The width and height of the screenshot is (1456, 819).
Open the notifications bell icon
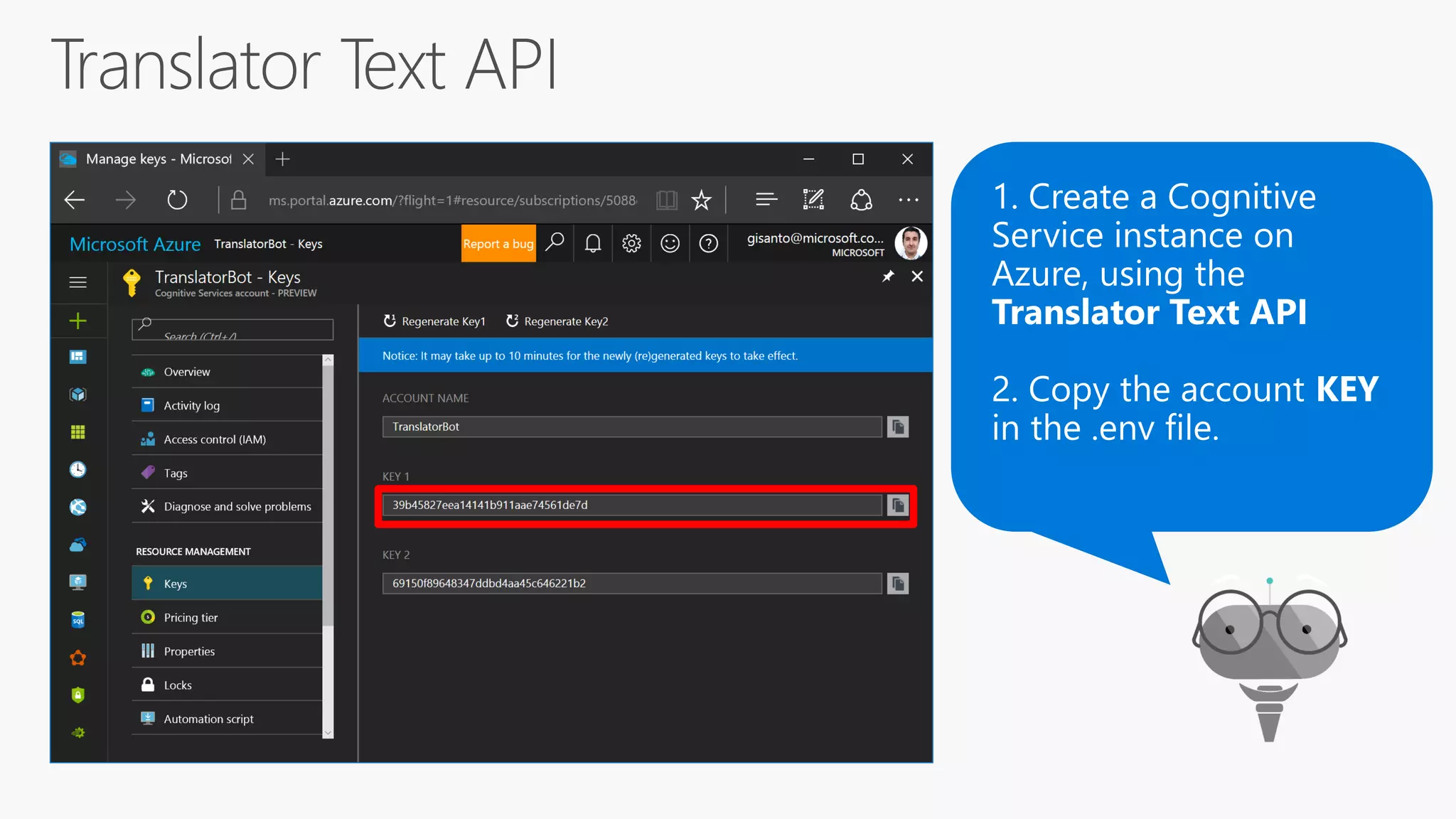pos(593,244)
